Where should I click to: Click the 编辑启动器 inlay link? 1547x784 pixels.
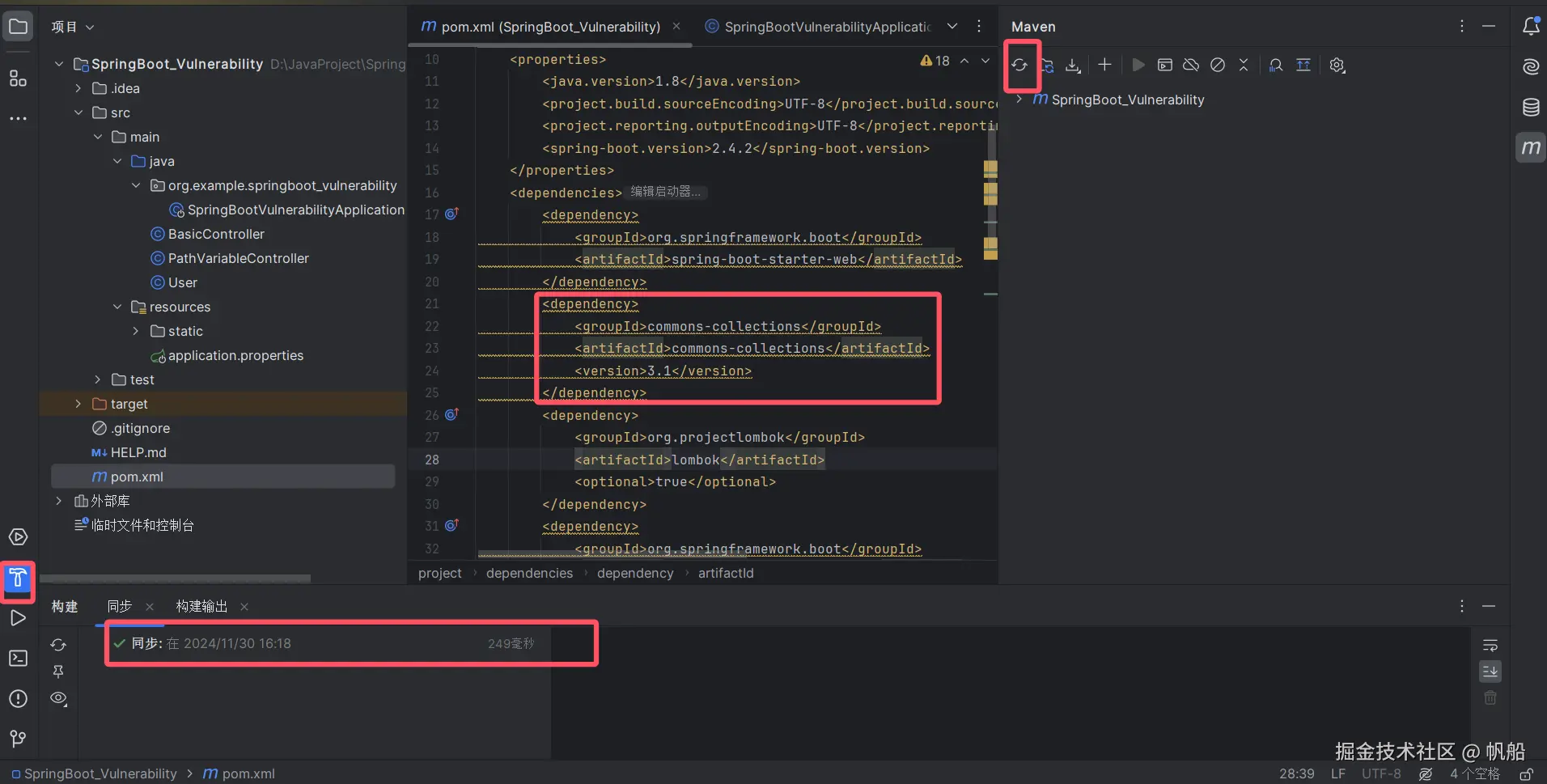tap(665, 192)
